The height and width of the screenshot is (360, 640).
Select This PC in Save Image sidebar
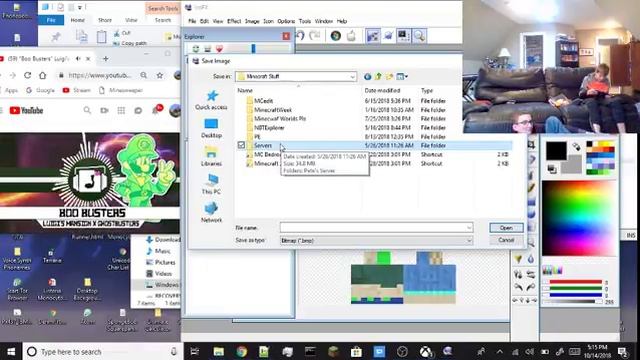coord(211,184)
